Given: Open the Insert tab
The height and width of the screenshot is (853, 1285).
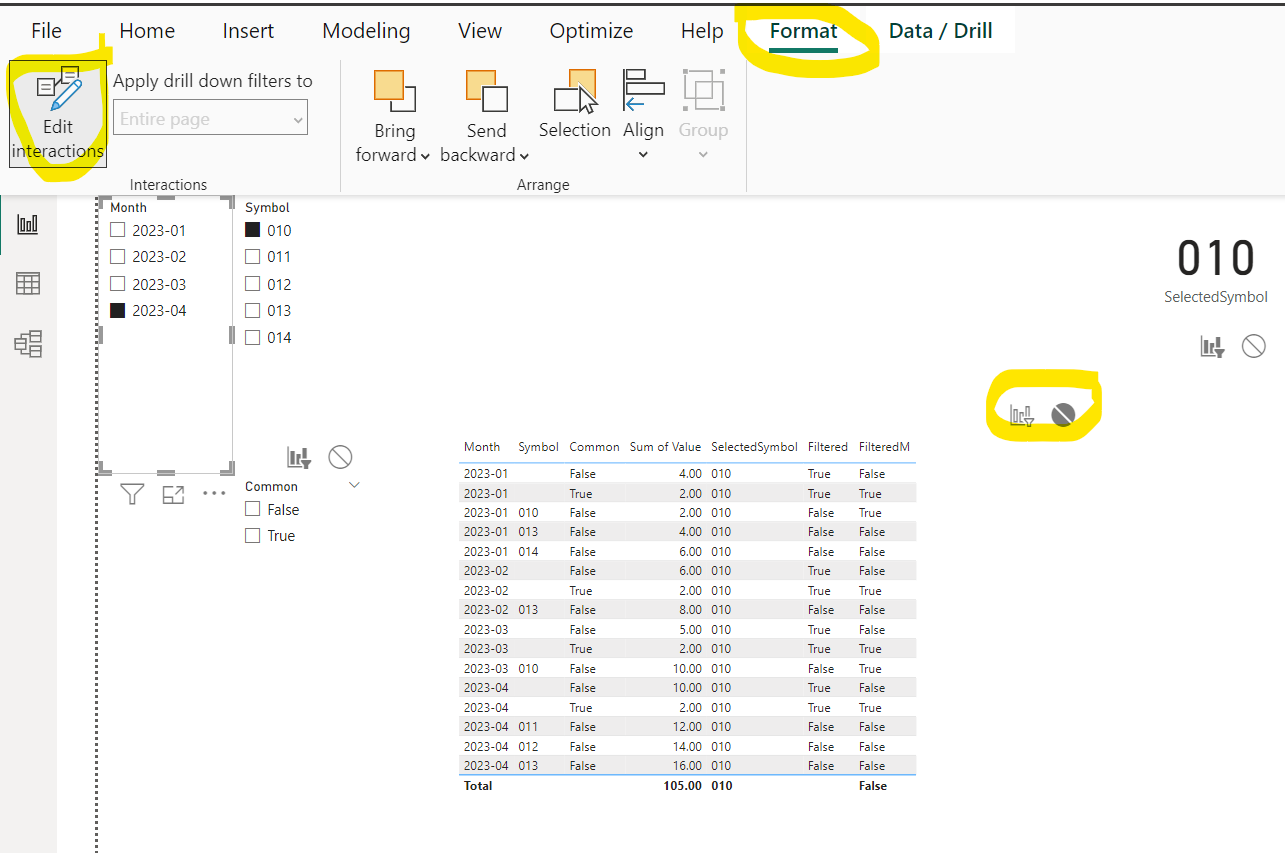Looking at the screenshot, I should pyautogui.click(x=248, y=31).
